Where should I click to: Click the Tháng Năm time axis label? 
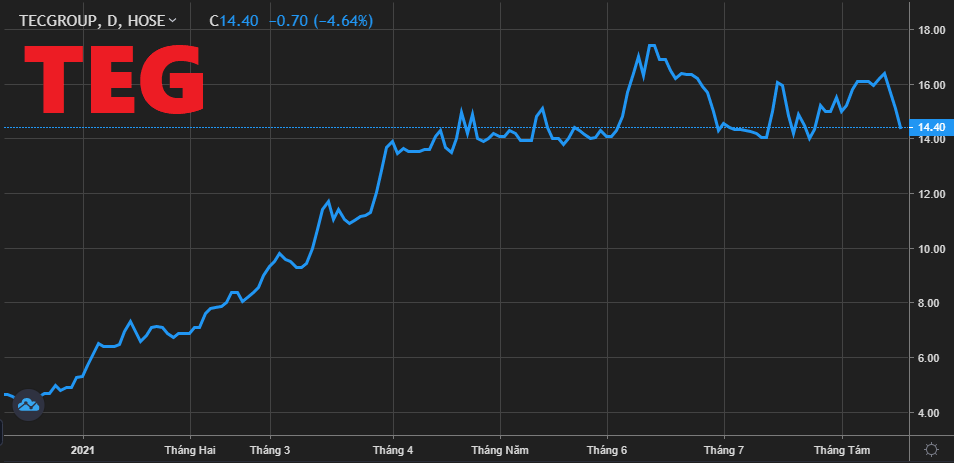500,450
